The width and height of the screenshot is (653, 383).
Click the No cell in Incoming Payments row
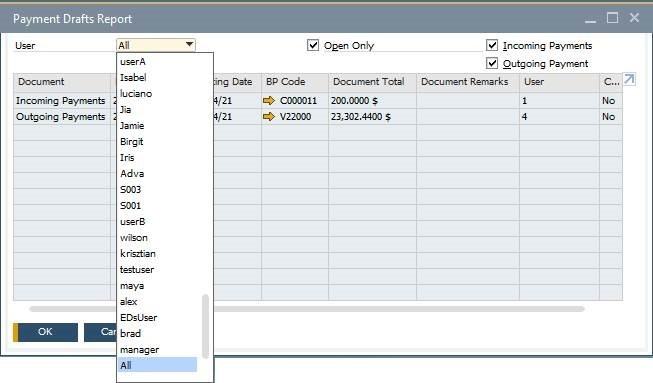tap(611, 101)
